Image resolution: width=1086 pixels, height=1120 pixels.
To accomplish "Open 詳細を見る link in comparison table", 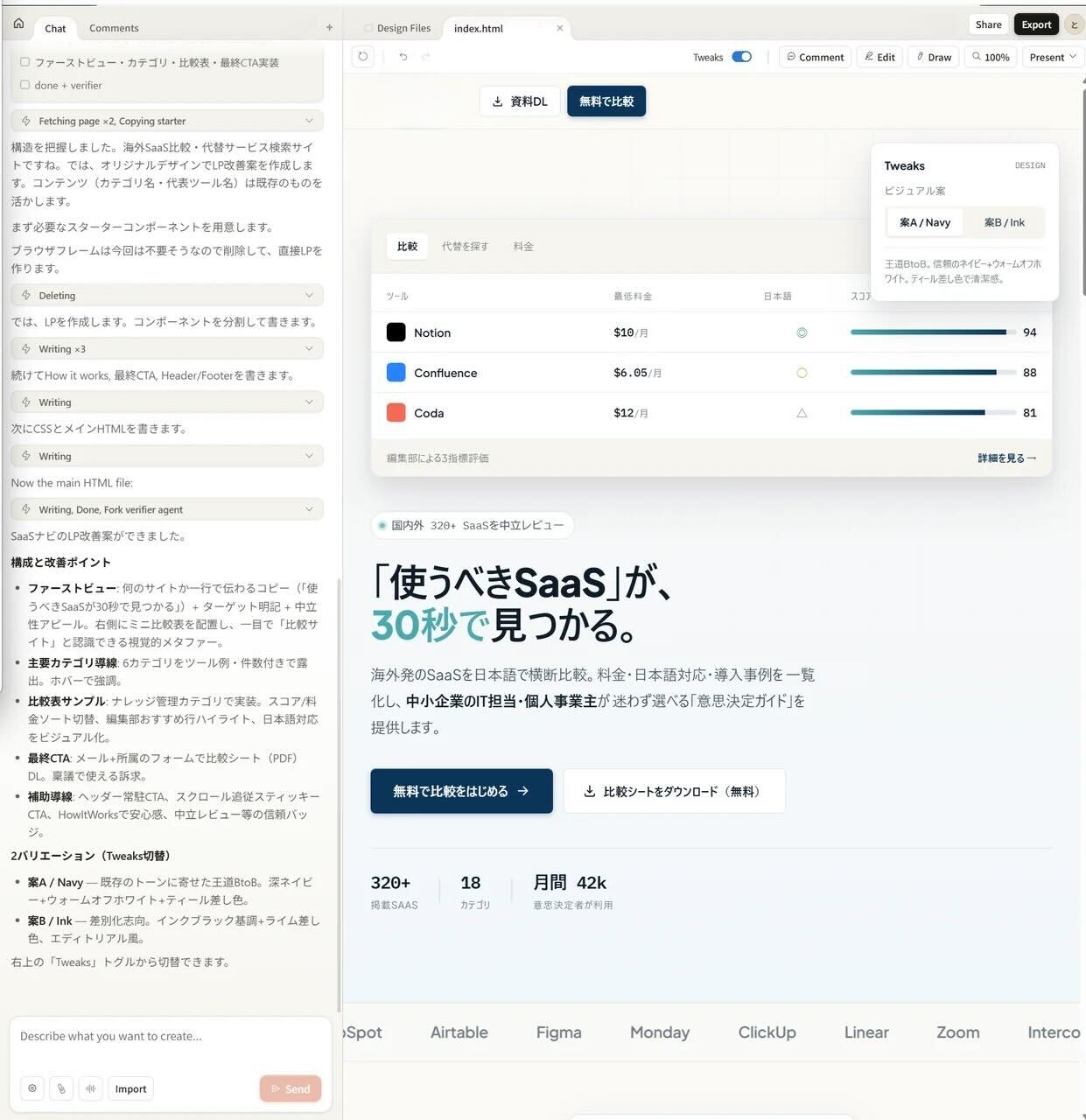I will [x=1007, y=457].
